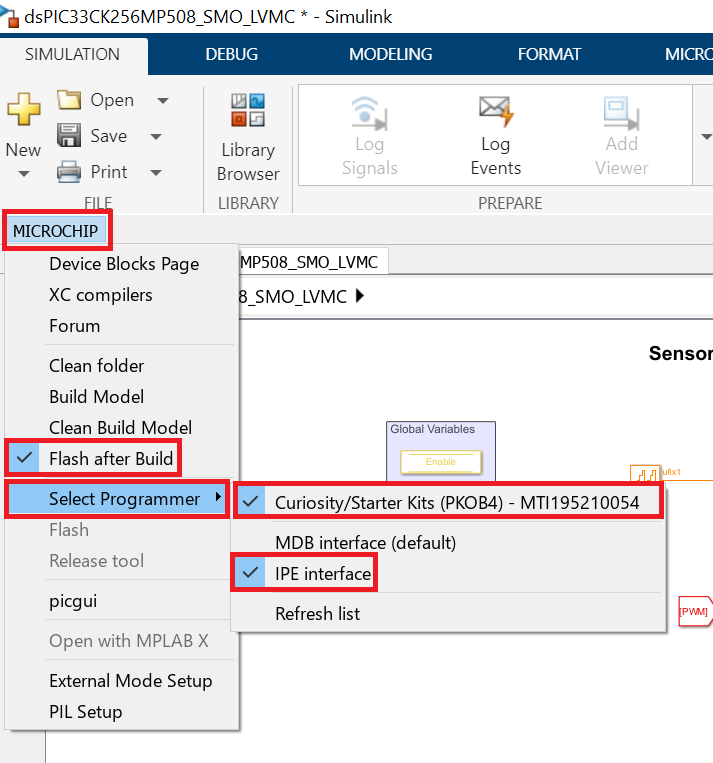Image resolution: width=713 pixels, height=763 pixels.
Task: Choose Device Blocks Page menu item
Action: [x=124, y=264]
